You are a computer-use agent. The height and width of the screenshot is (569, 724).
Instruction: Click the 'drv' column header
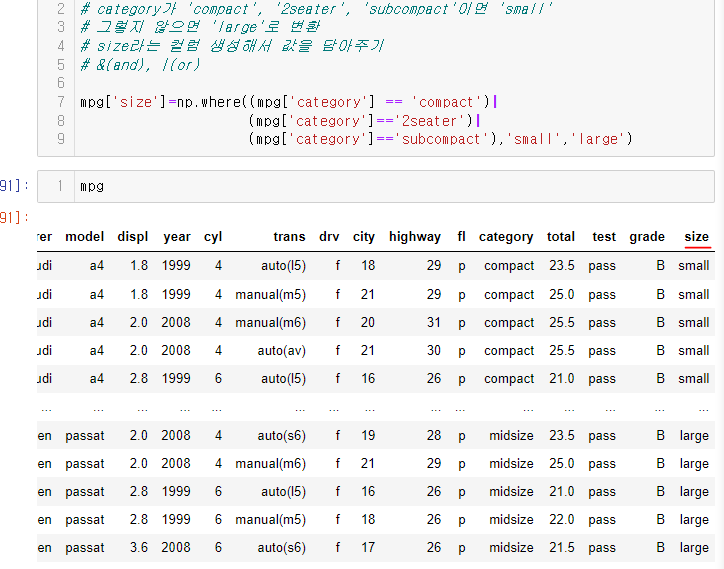click(x=329, y=237)
